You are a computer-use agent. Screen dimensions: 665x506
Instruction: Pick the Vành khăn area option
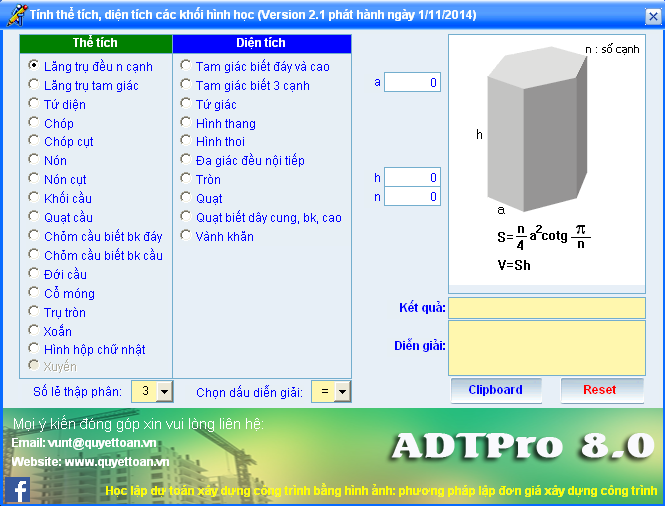[x=187, y=237]
